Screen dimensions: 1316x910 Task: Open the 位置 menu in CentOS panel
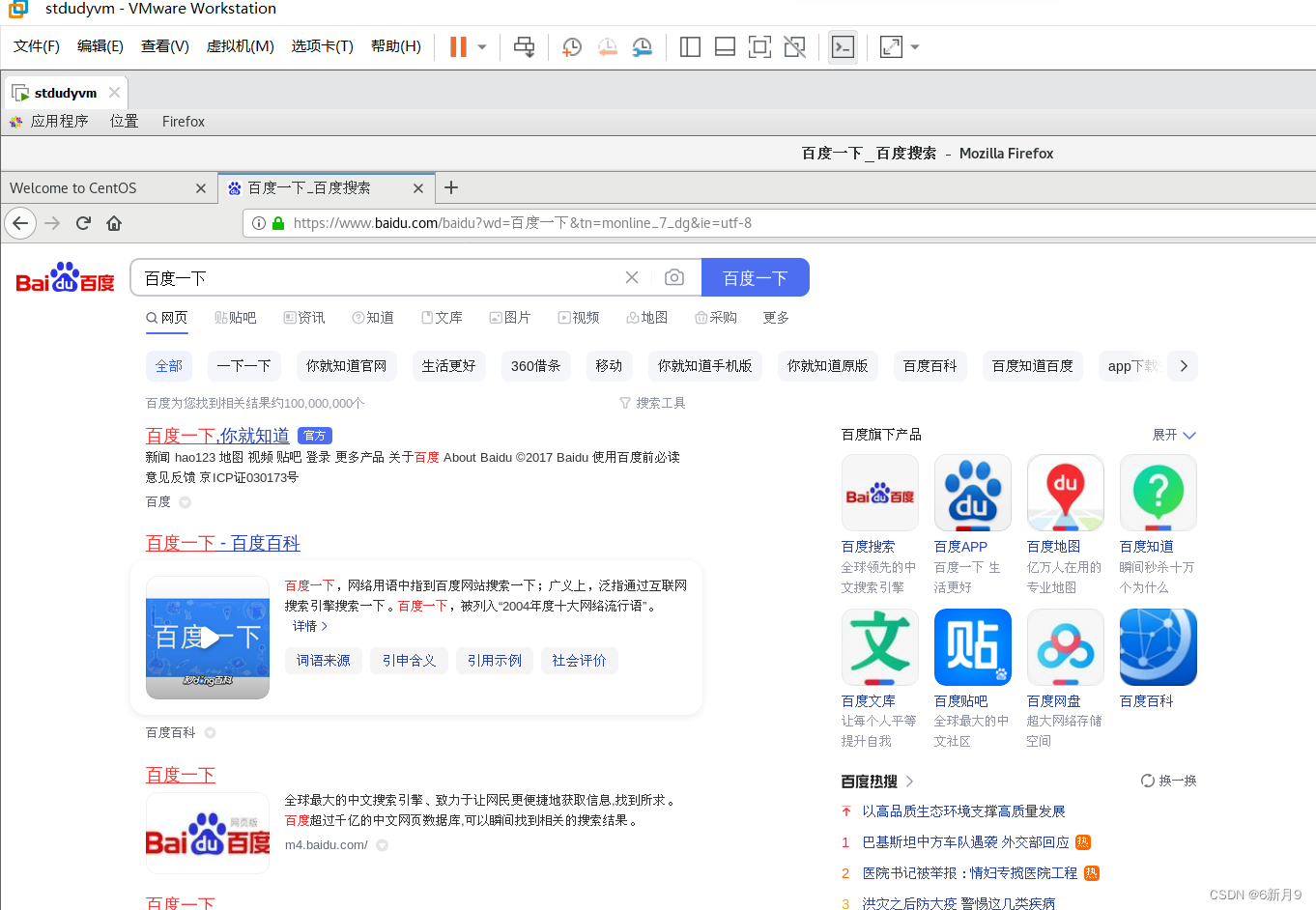[x=124, y=122]
